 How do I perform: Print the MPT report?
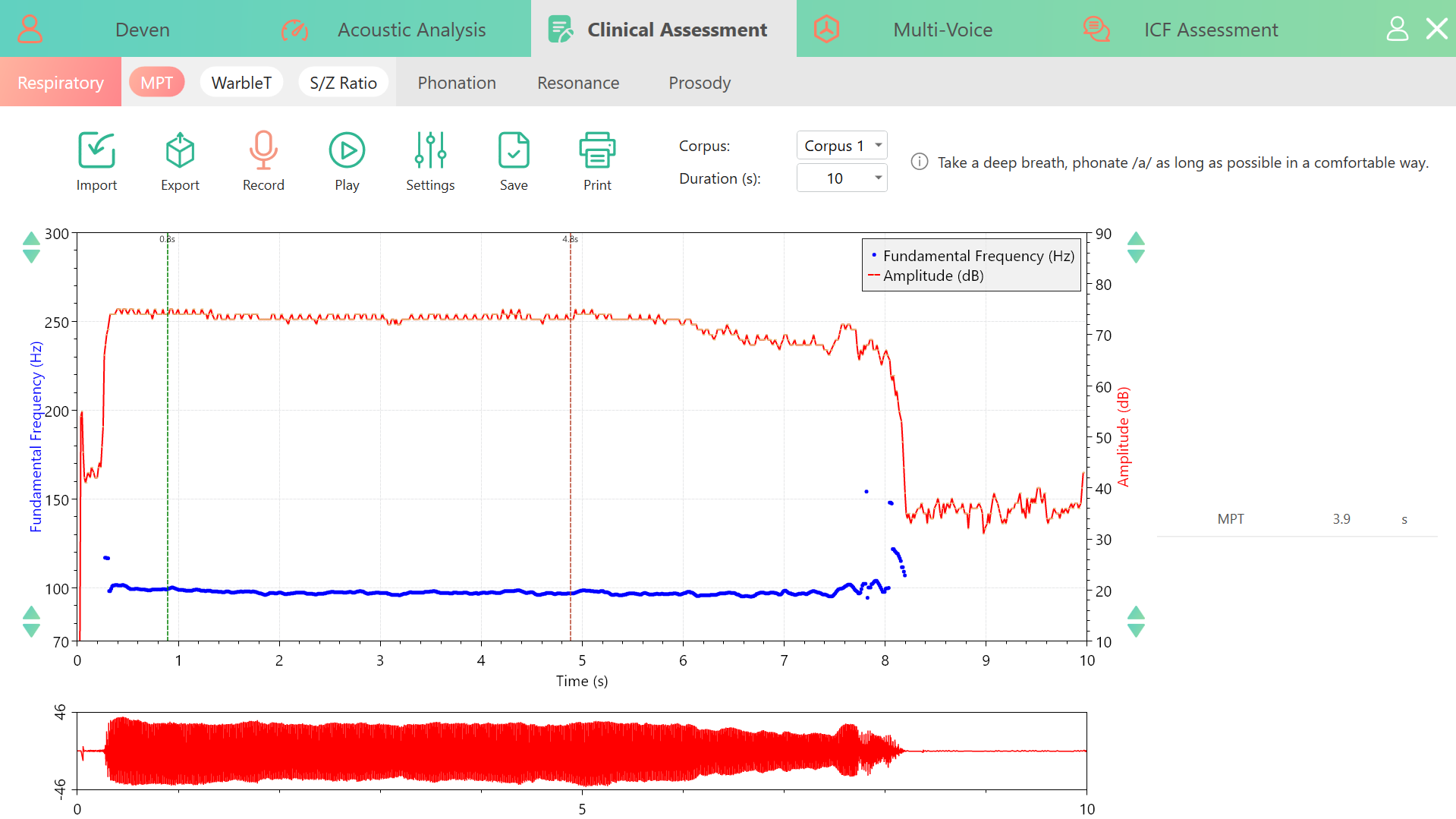[597, 150]
